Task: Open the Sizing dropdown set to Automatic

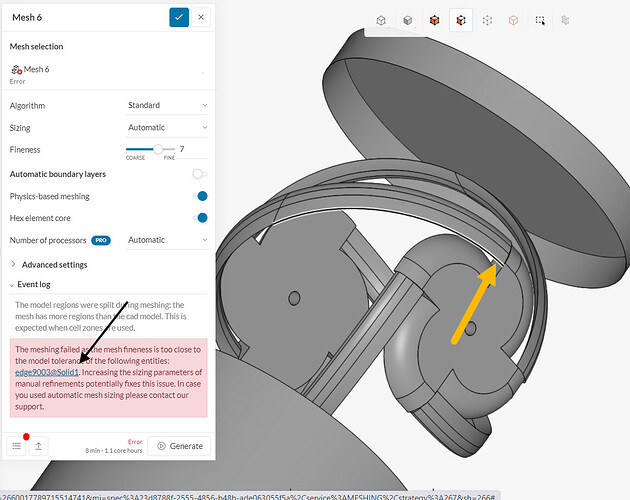Action: click(167, 127)
